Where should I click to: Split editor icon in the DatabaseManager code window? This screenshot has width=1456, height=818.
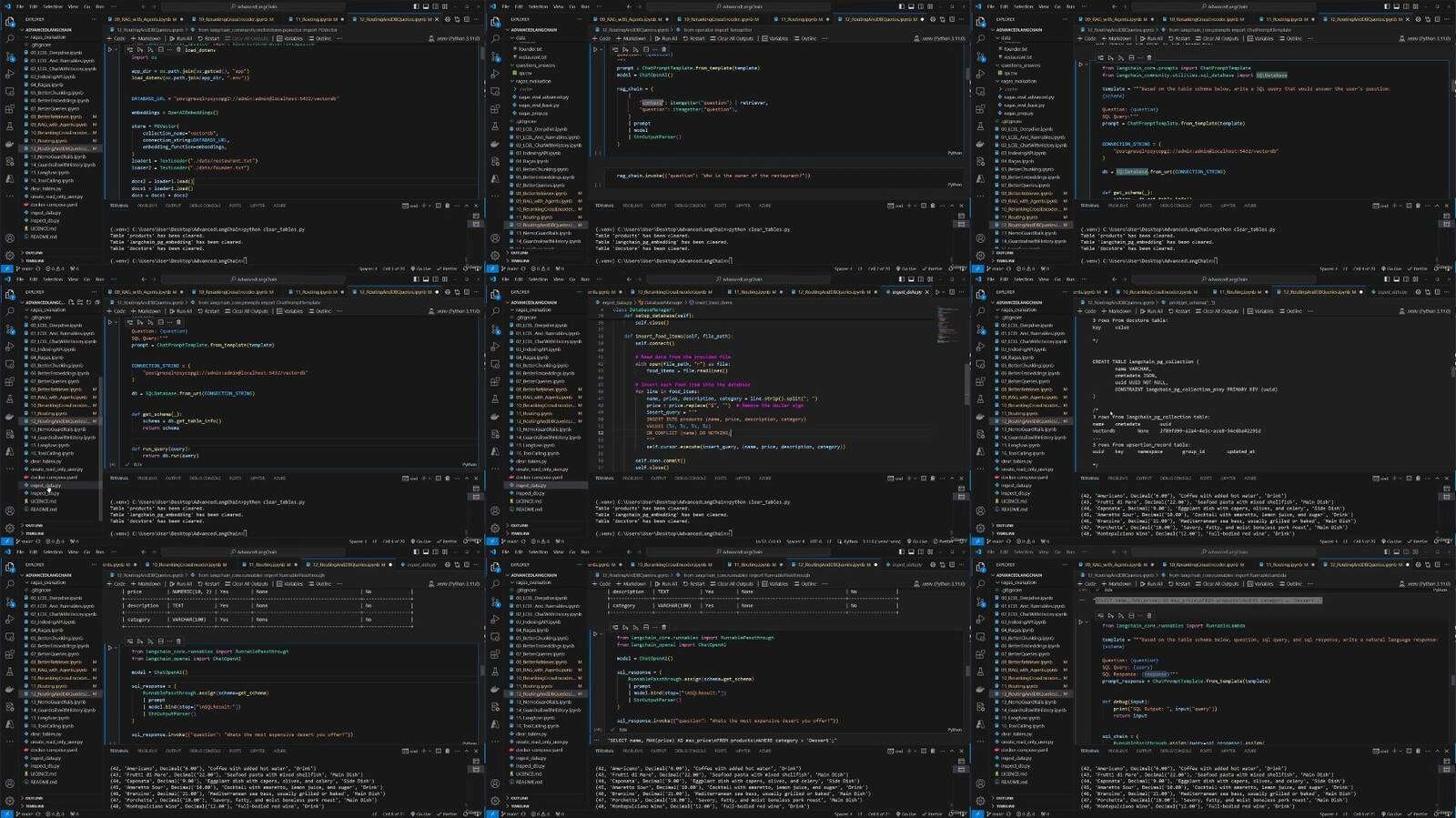951,292
